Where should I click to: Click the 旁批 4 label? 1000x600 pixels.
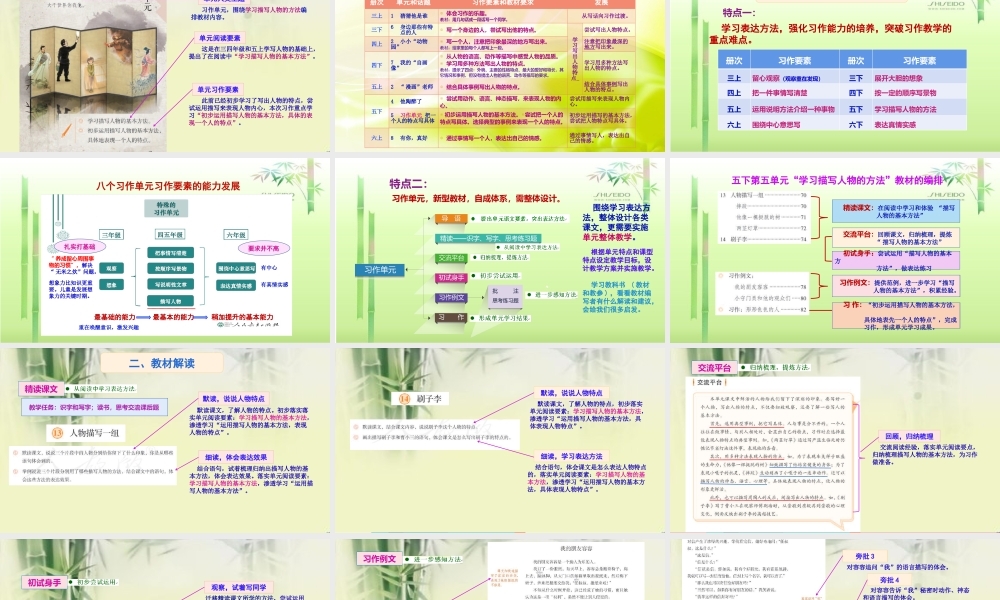coord(890,580)
